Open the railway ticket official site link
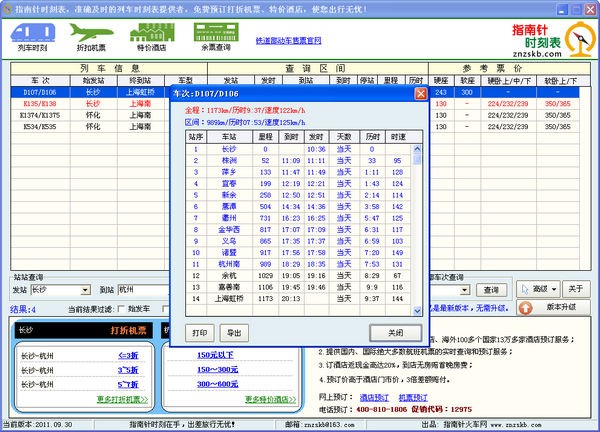This screenshot has width=600, height=432. 289,41
